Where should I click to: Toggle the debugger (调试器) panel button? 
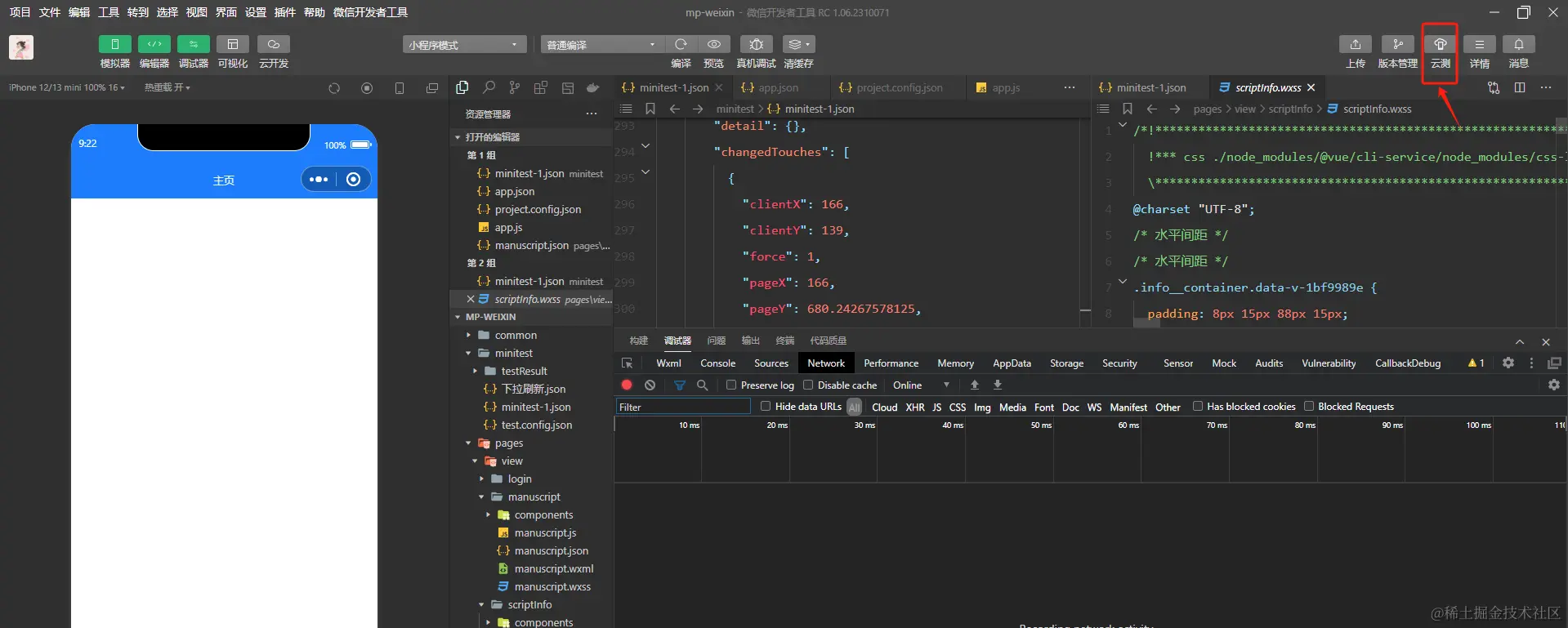tap(193, 44)
